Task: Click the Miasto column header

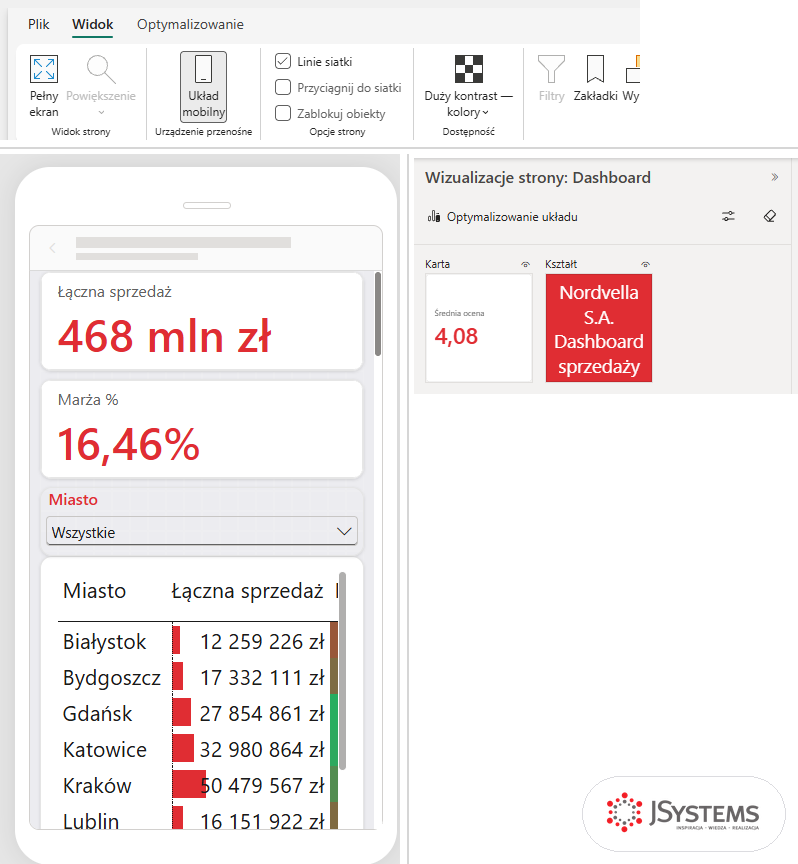Action: pos(94,591)
